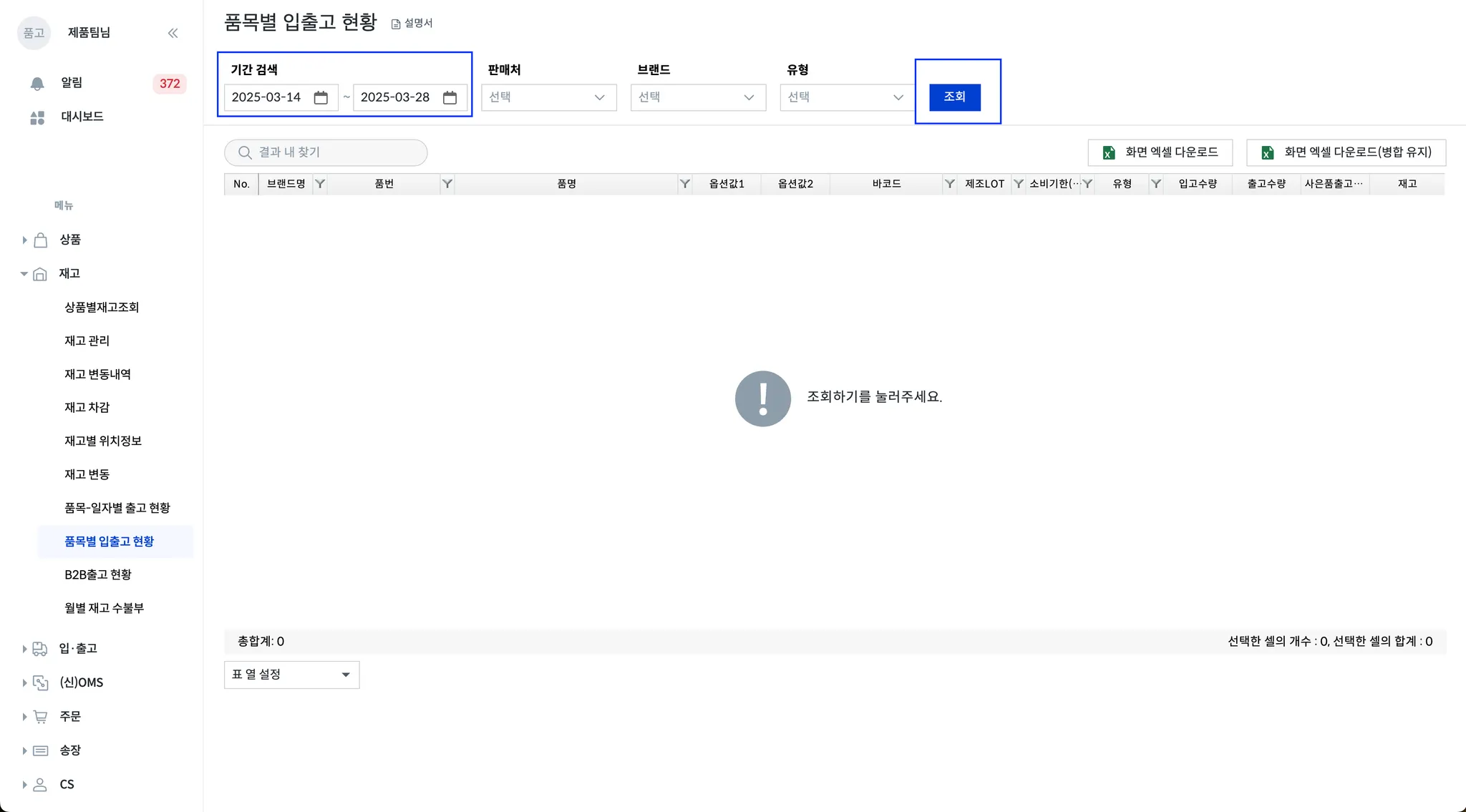Collapse the sidebar with double chevron
This screenshot has height=812, width=1466.
(173, 33)
